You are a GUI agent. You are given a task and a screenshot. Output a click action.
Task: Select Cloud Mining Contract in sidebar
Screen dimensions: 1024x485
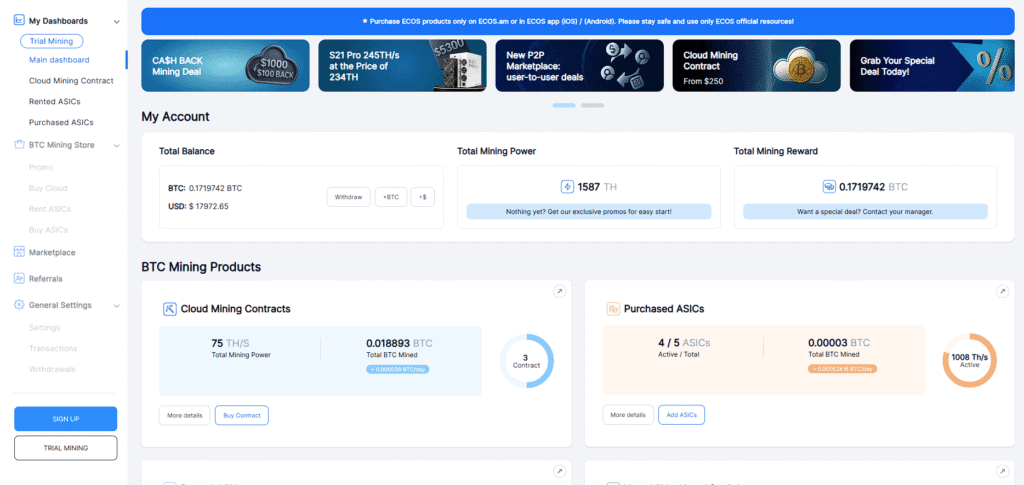pos(71,80)
